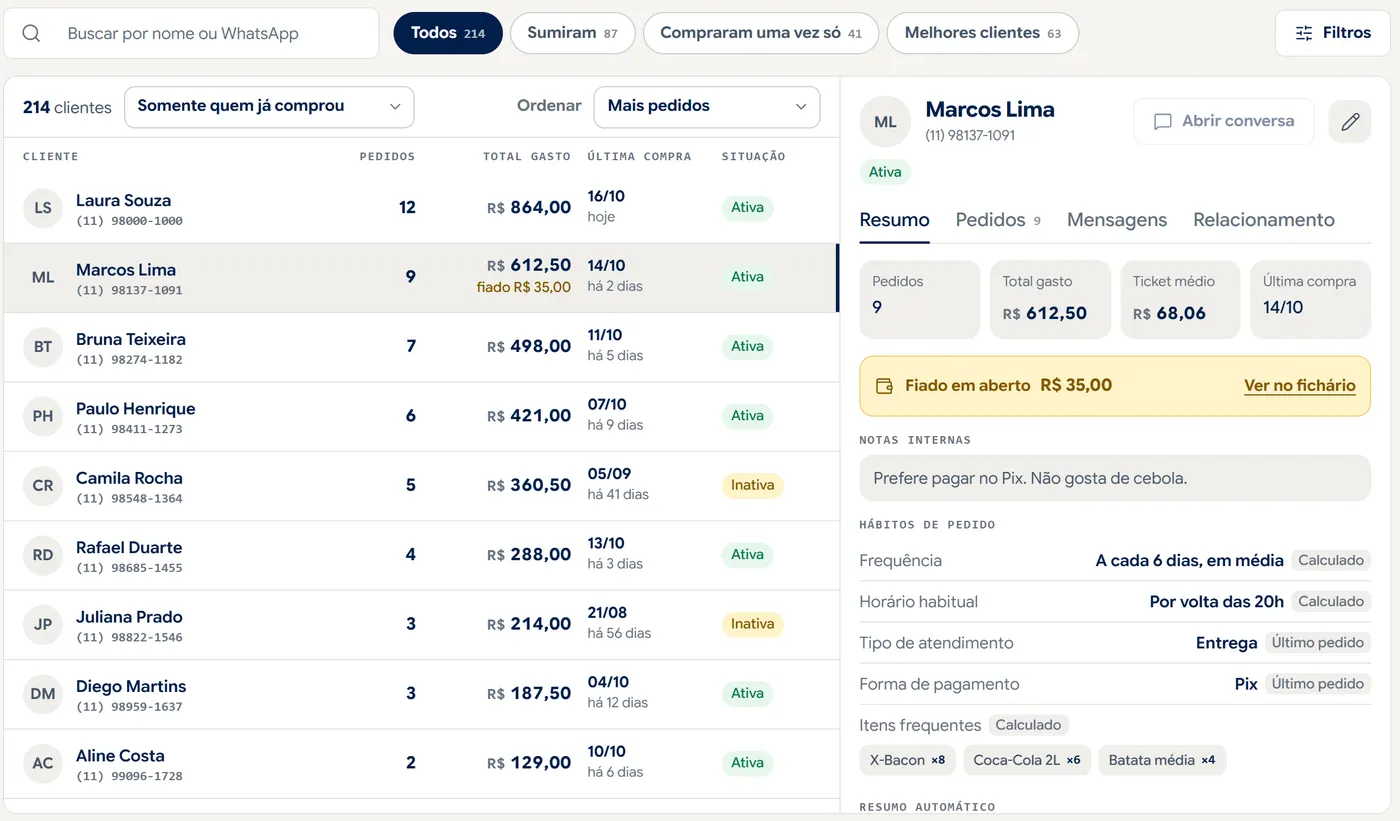Click the Inativa badge for Juliana Prado
1400x821 pixels.
[752, 624]
